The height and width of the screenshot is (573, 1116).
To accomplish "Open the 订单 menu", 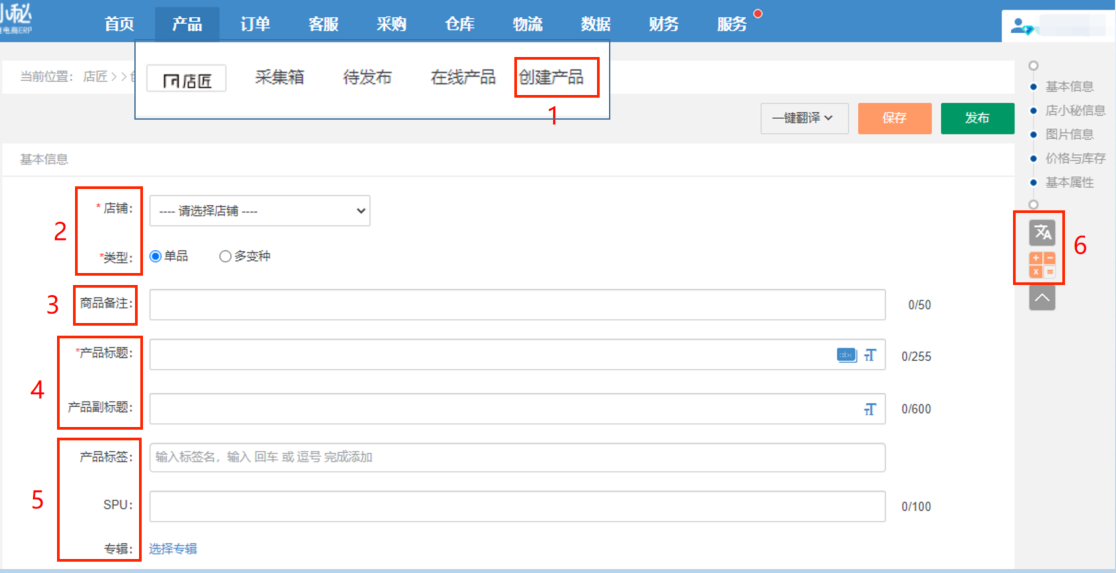I will coord(255,24).
